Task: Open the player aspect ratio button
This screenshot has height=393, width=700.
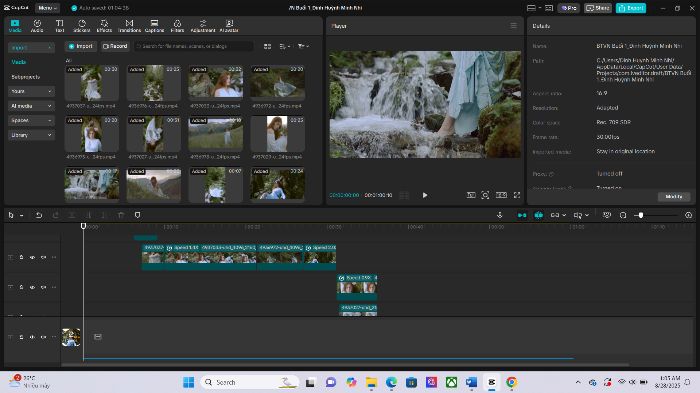Action: tap(501, 195)
